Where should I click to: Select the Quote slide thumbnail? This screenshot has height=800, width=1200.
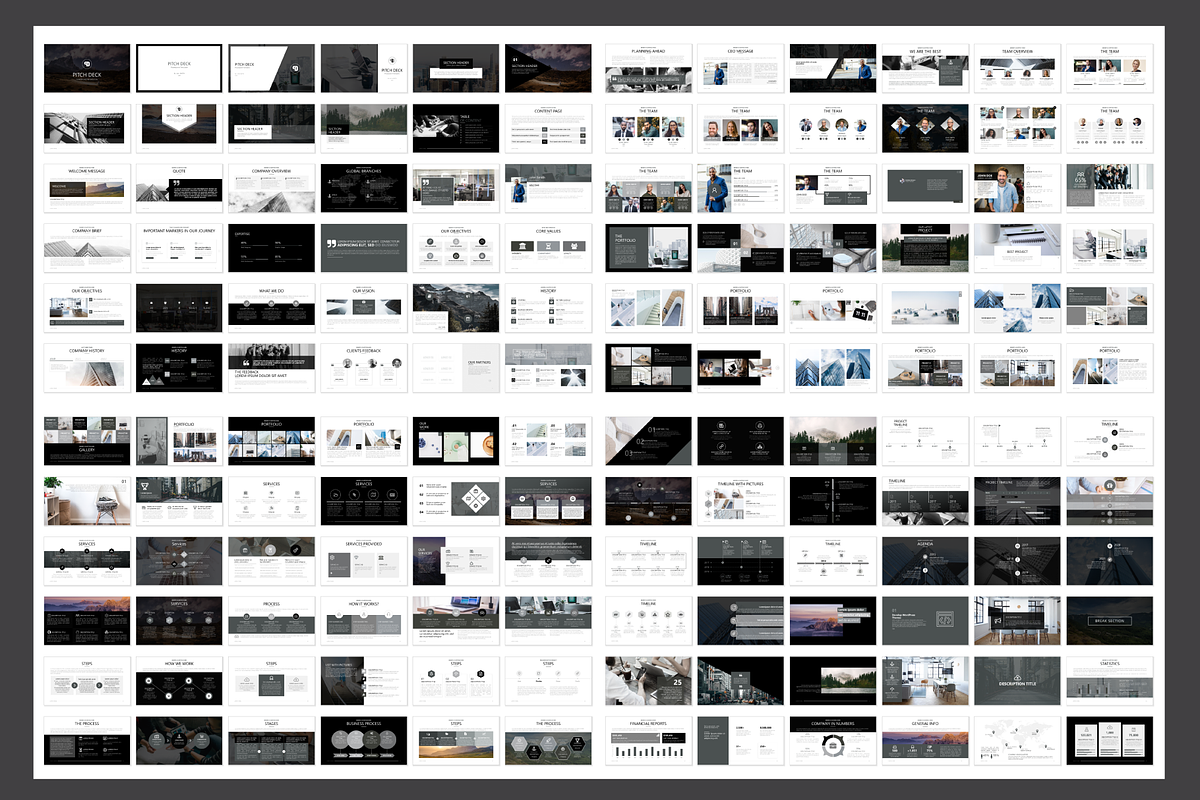(179, 188)
